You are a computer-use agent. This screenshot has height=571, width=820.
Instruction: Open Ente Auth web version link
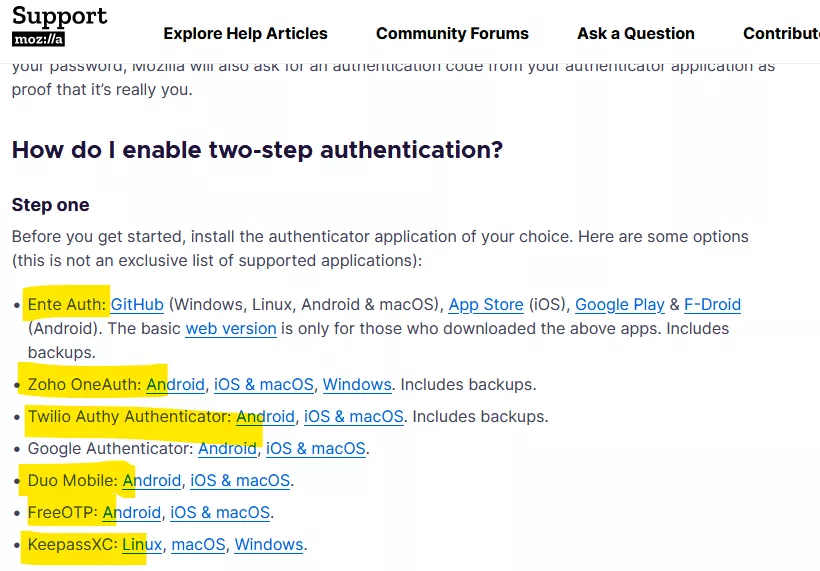click(x=231, y=328)
